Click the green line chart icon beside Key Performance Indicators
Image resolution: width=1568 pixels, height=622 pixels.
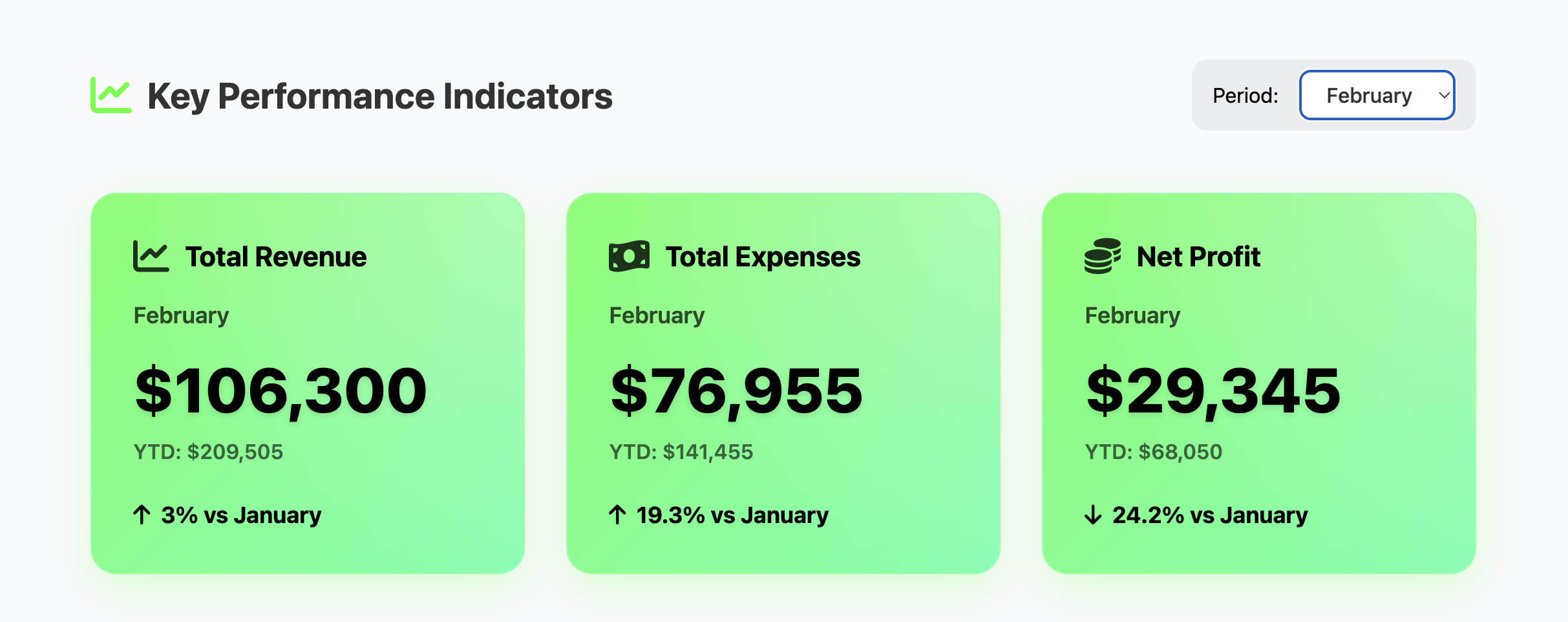[111, 95]
